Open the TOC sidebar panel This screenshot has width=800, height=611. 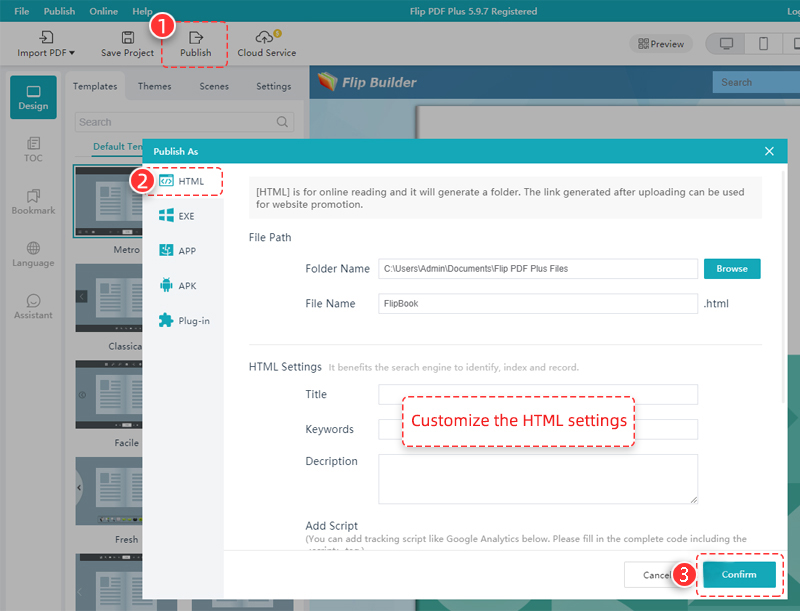tap(33, 149)
